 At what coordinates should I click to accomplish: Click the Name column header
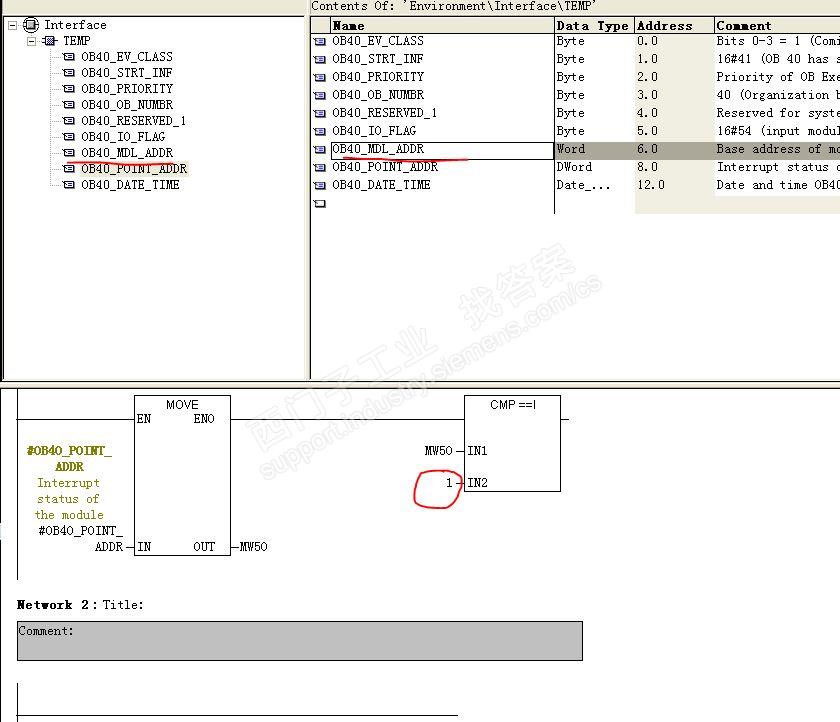click(x=442, y=26)
